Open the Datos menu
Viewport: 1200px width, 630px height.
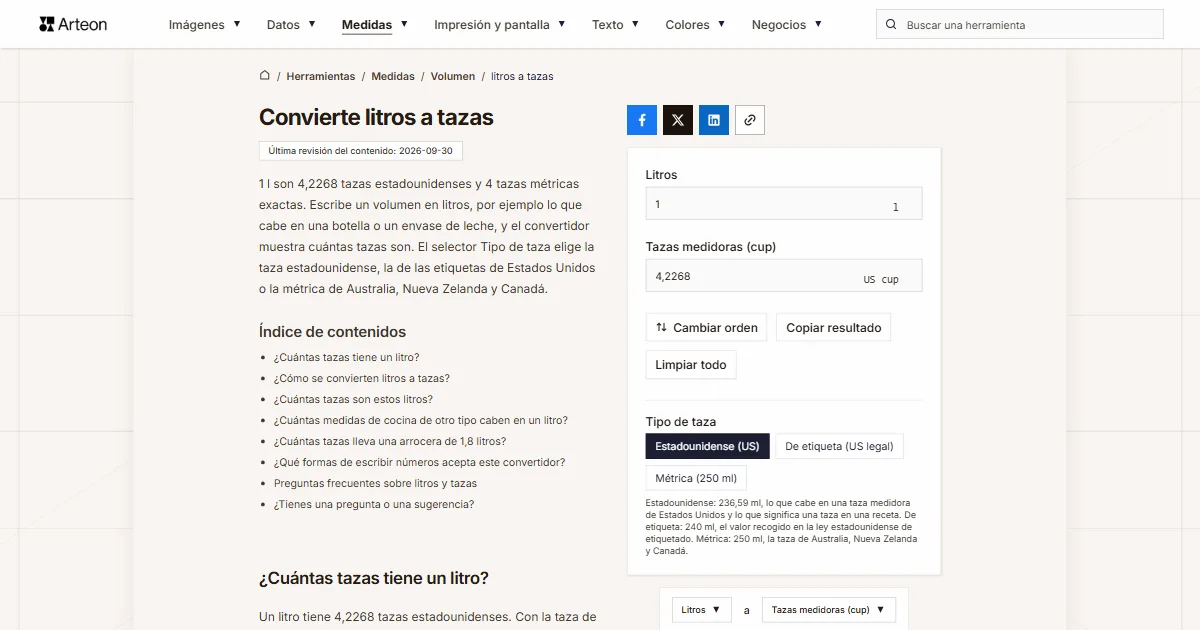click(x=291, y=25)
